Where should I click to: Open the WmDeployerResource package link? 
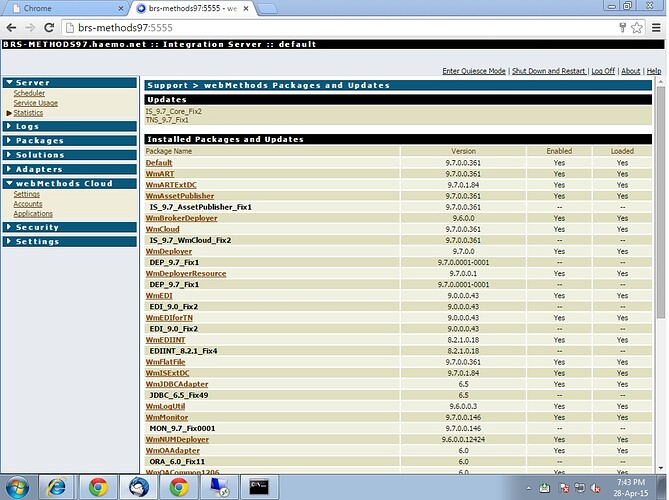(186, 273)
